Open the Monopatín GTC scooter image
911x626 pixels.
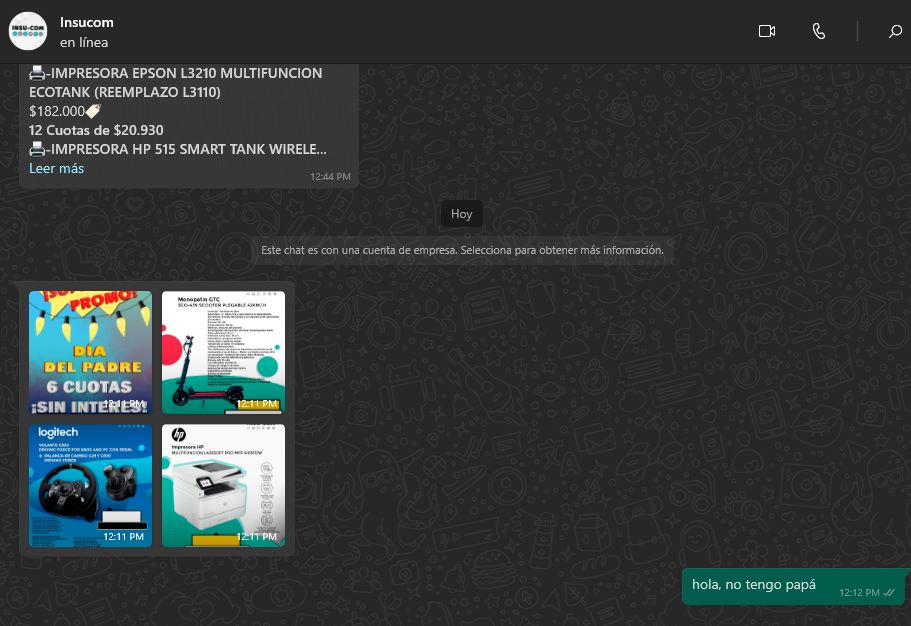tap(223, 353)
